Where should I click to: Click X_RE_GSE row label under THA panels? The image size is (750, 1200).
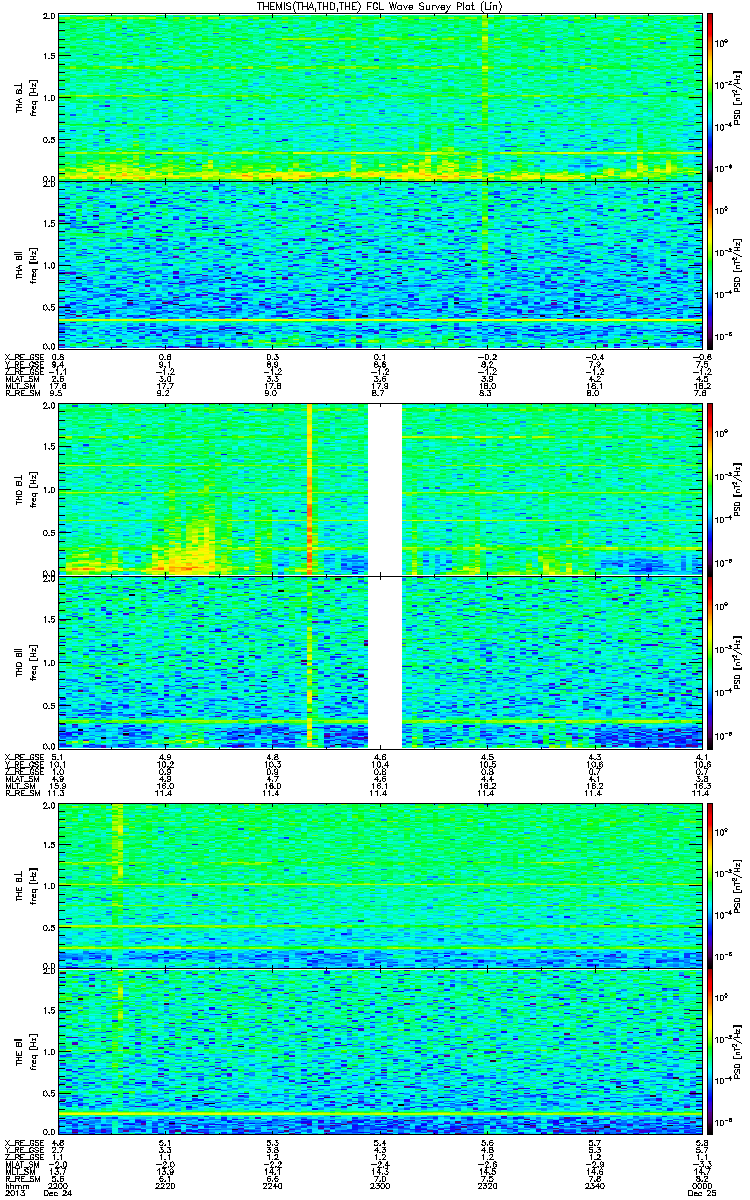click(23, 357)
